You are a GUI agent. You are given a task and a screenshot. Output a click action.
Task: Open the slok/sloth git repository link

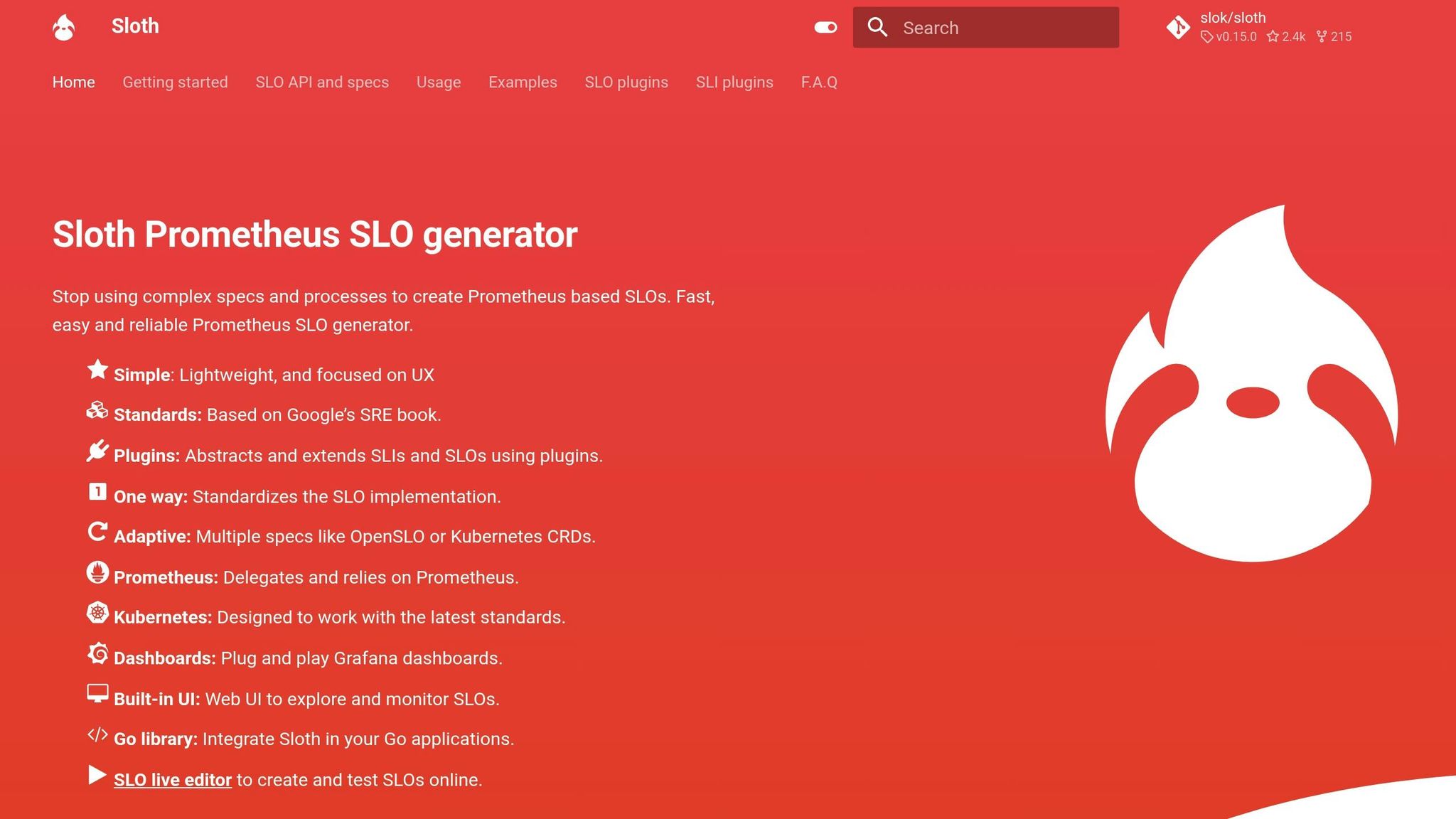click(1232, 18)
